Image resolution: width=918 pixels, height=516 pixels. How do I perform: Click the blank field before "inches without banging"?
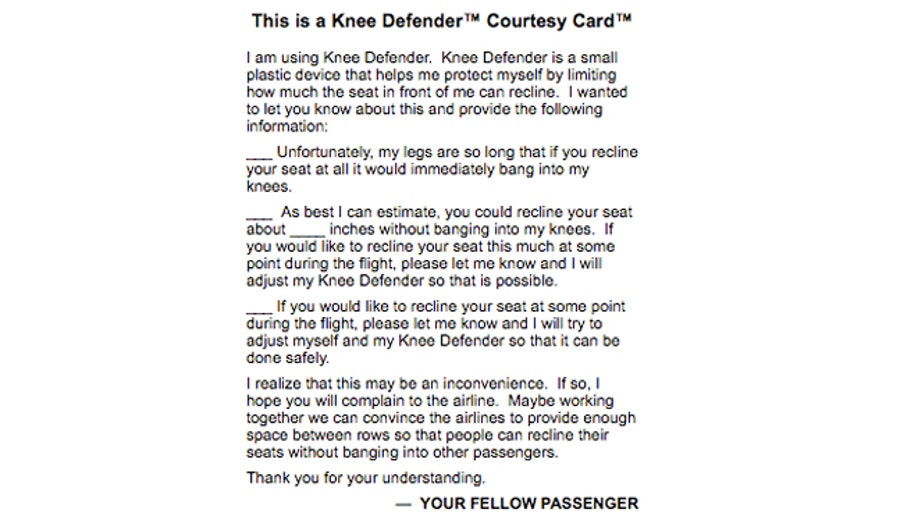tap(308, 231)
